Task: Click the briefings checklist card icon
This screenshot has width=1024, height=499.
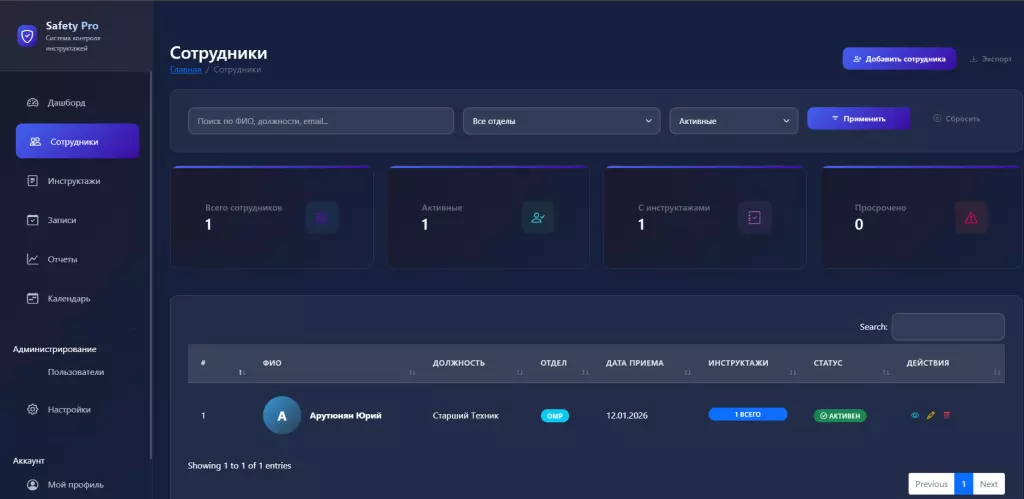Action: [x=754, y=218]
